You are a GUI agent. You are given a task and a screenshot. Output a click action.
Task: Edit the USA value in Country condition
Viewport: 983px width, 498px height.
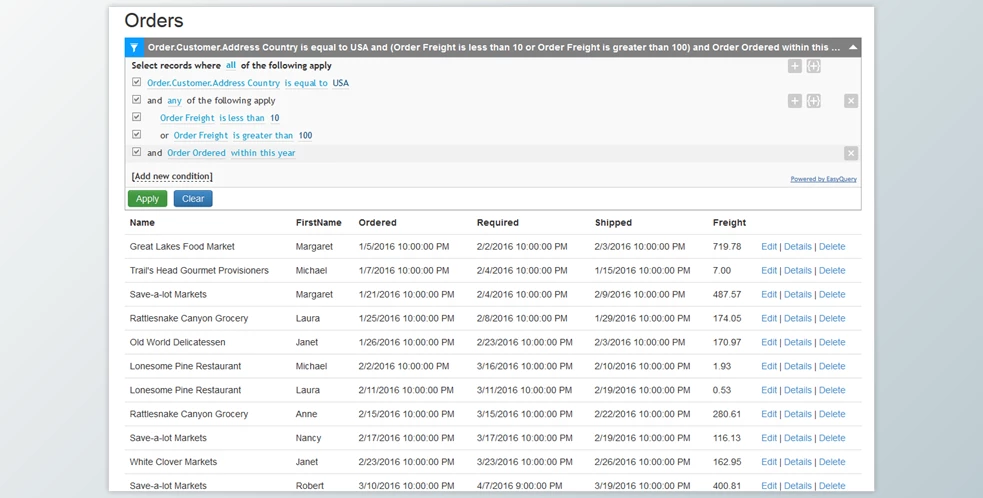tap(341, 83)
